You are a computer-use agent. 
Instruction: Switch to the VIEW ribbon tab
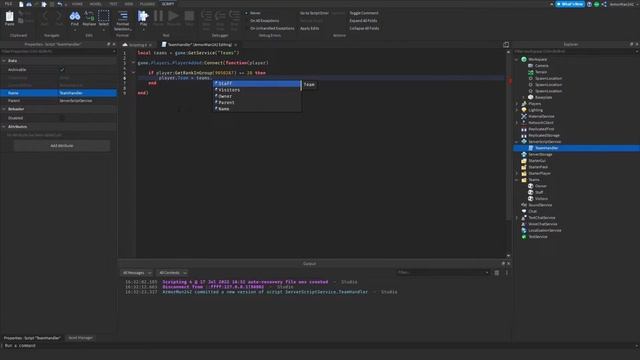point(129,4)
